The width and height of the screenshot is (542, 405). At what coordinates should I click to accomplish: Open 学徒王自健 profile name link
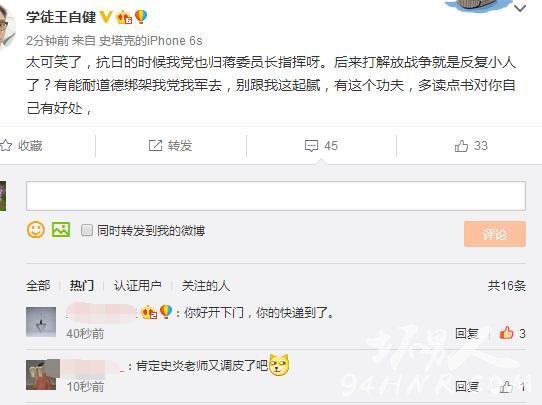[x=61, y=17]
